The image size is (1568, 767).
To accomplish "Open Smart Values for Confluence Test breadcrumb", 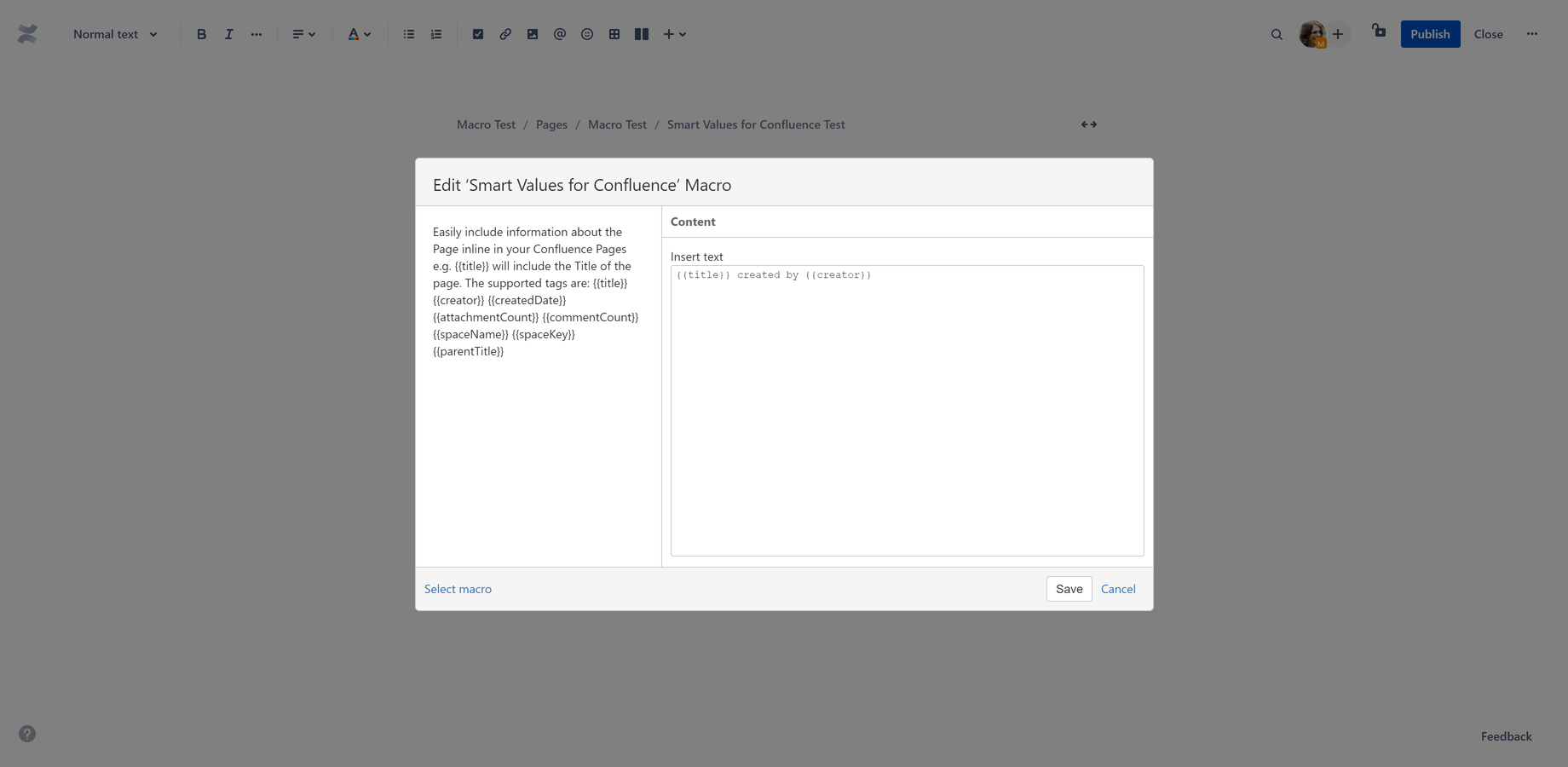I will [x=756, y=124].
